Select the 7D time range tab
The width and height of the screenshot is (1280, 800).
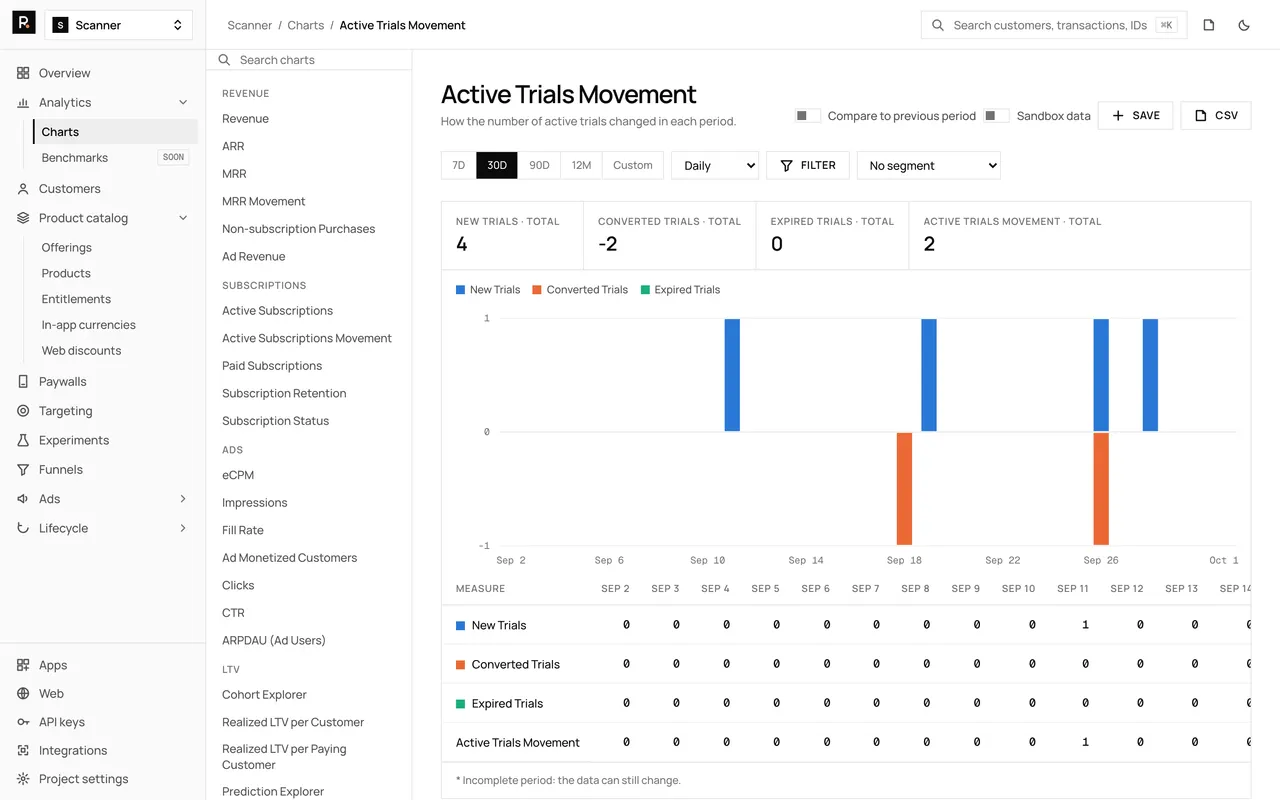click(x=459, y=165)
